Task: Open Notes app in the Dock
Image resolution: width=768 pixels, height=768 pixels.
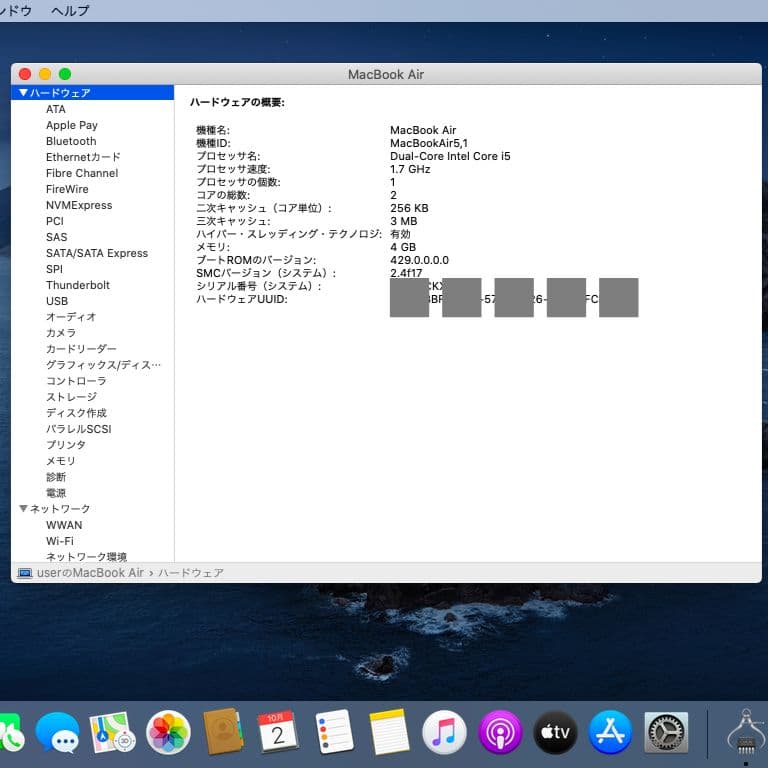Action: (x=389, y=732)
